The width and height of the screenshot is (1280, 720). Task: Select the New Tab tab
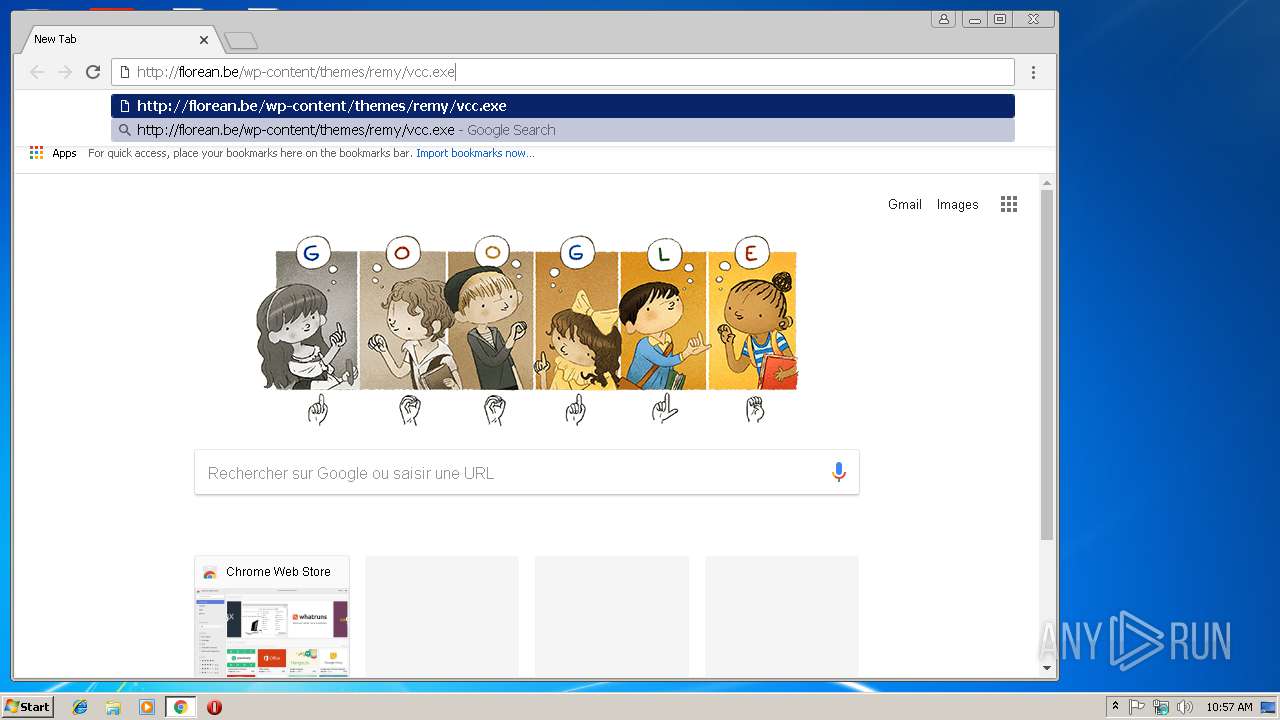[x=118, y=39]
